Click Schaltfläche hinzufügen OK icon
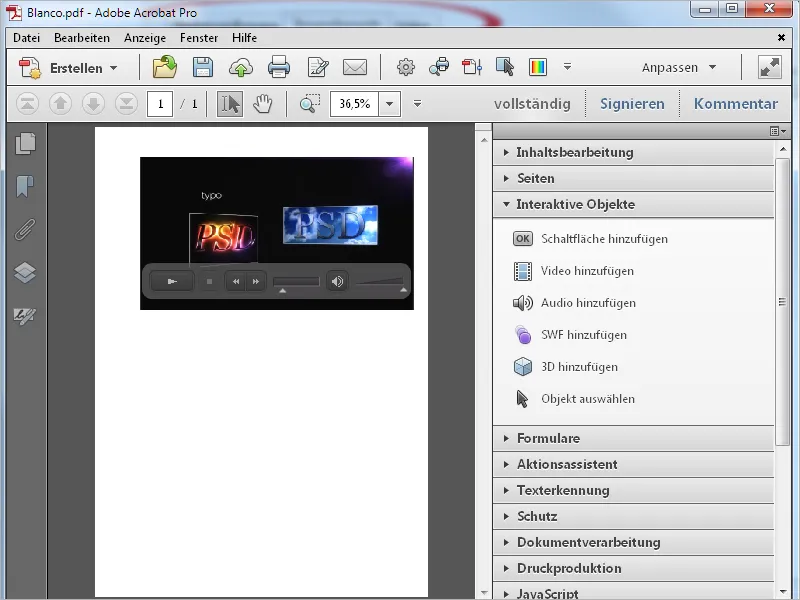Screen dimensions: 800x600 pyautogui.click(x=523, y=239)
